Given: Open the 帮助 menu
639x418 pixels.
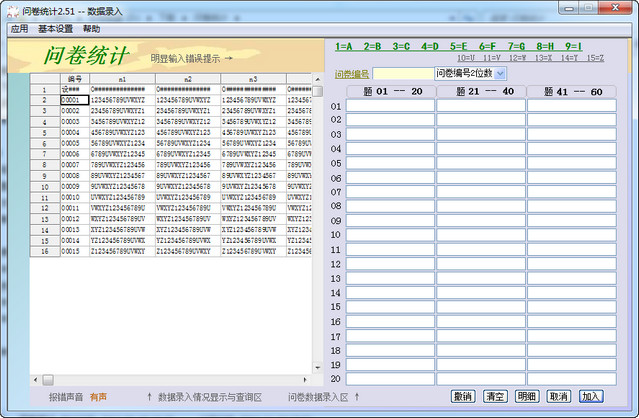Looking at the screenshot, I should pos(91,29).
